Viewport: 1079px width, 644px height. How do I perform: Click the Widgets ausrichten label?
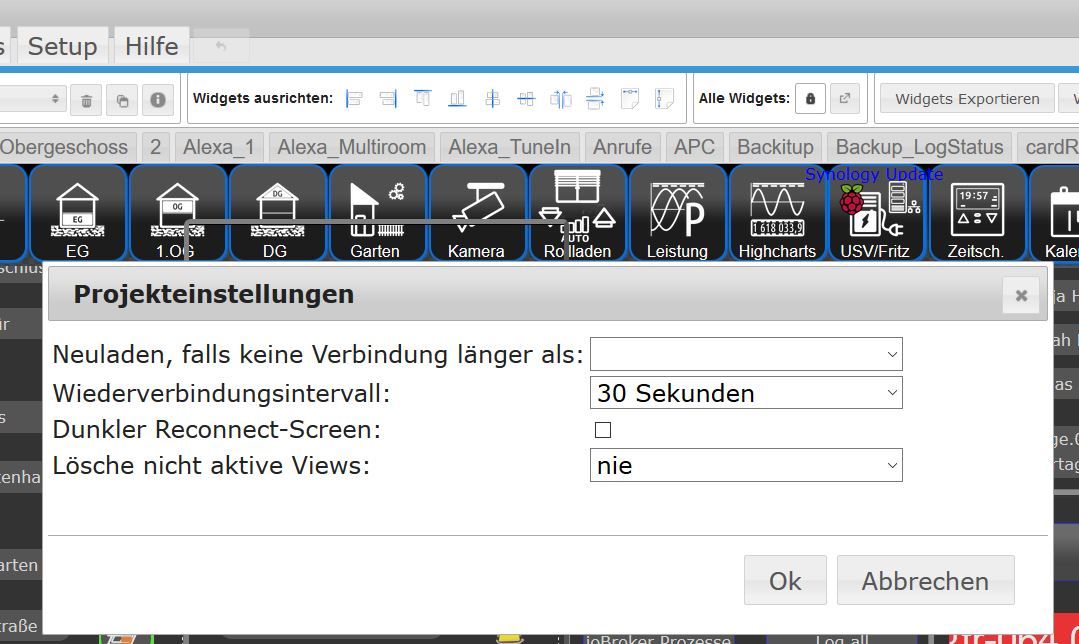[x=263, y=98]
